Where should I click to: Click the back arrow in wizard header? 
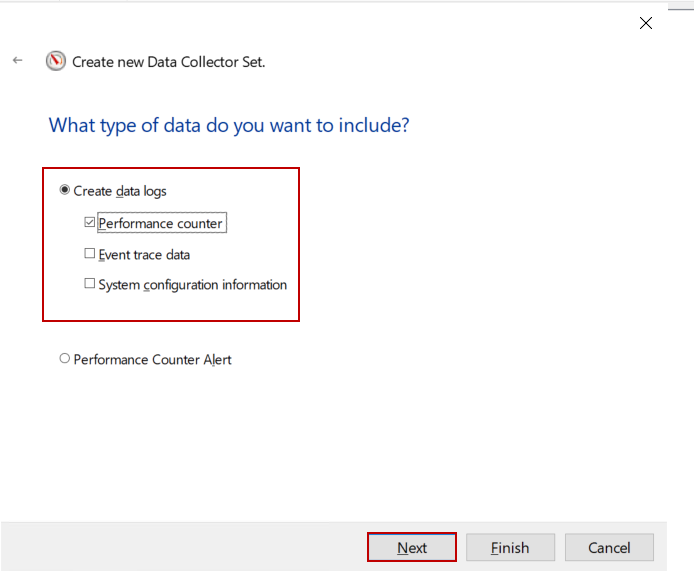pos(18,61)
